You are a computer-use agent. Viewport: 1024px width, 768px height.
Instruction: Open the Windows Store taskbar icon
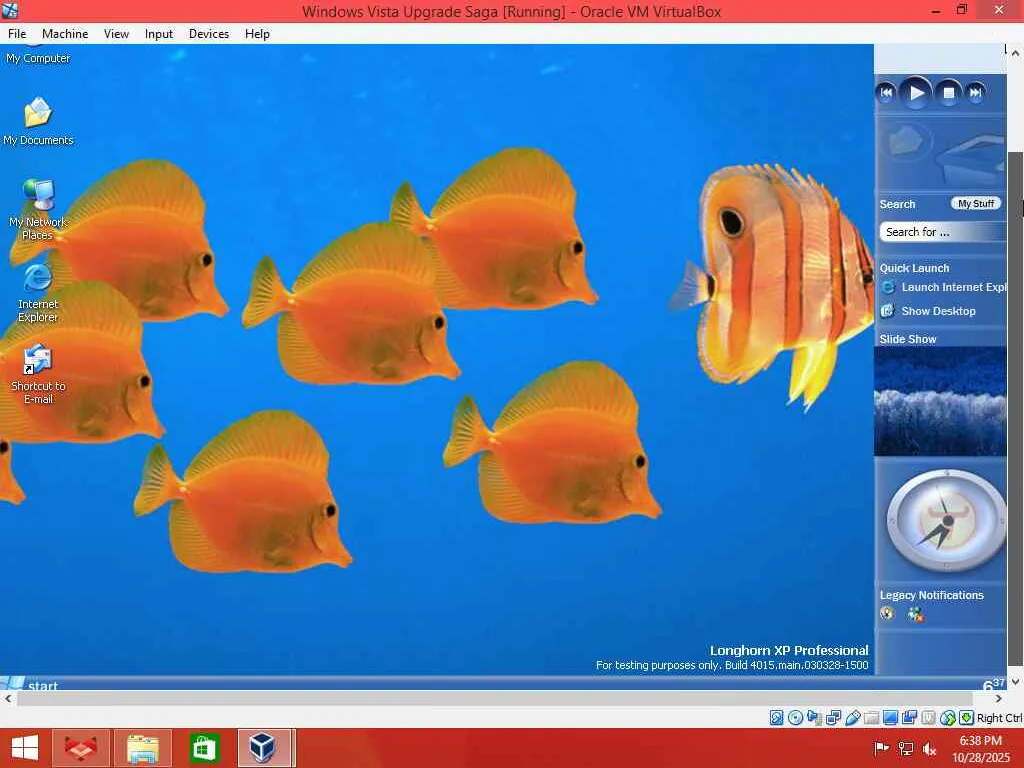click(204, 748)
